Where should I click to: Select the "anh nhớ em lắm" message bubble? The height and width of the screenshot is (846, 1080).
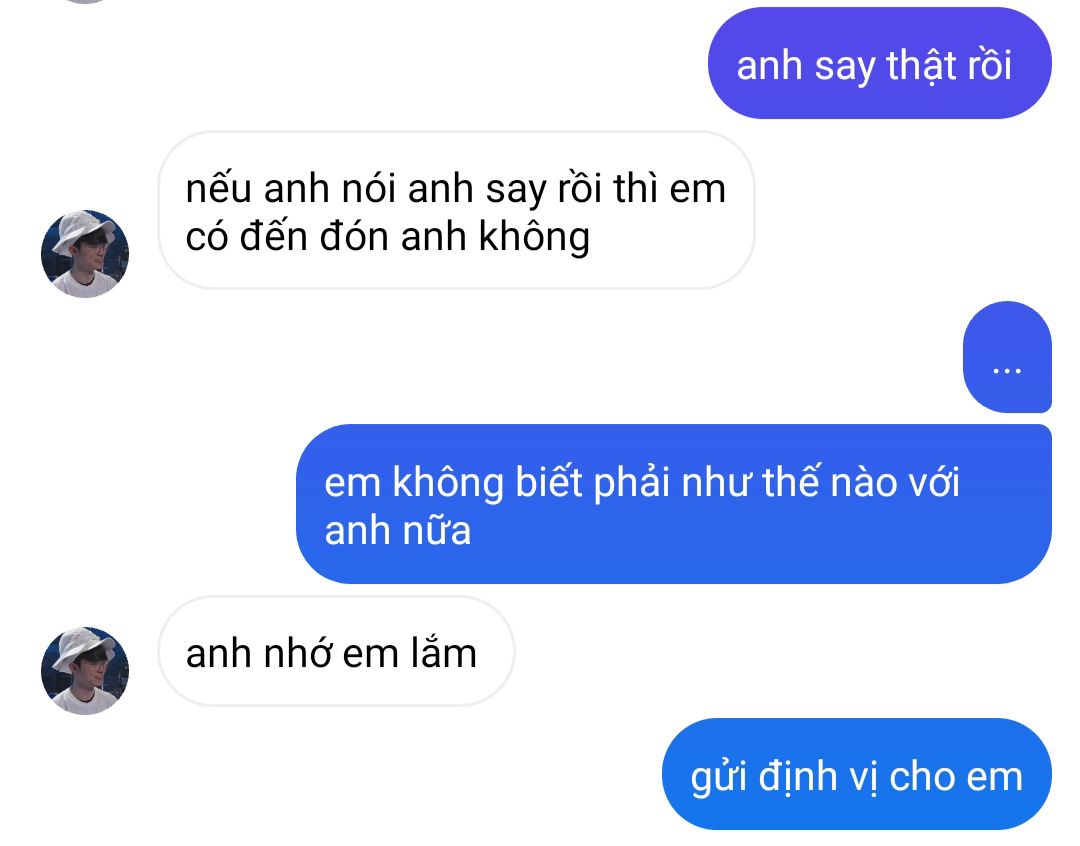(x=337, y=652)
